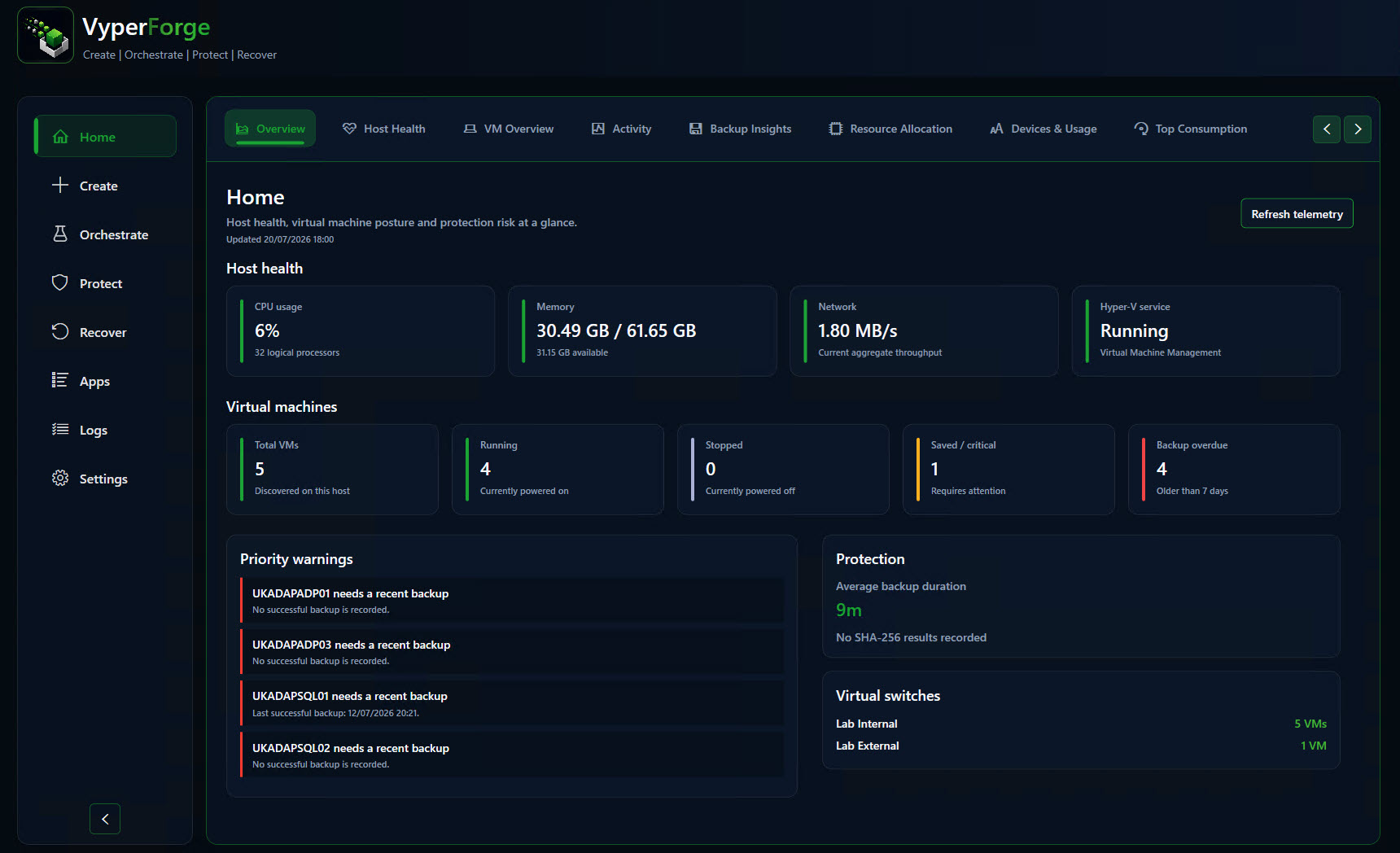Switch to the VM Overview tab
The width and height of the screenshot is (1400, 853).
click(x=509, y=129)
